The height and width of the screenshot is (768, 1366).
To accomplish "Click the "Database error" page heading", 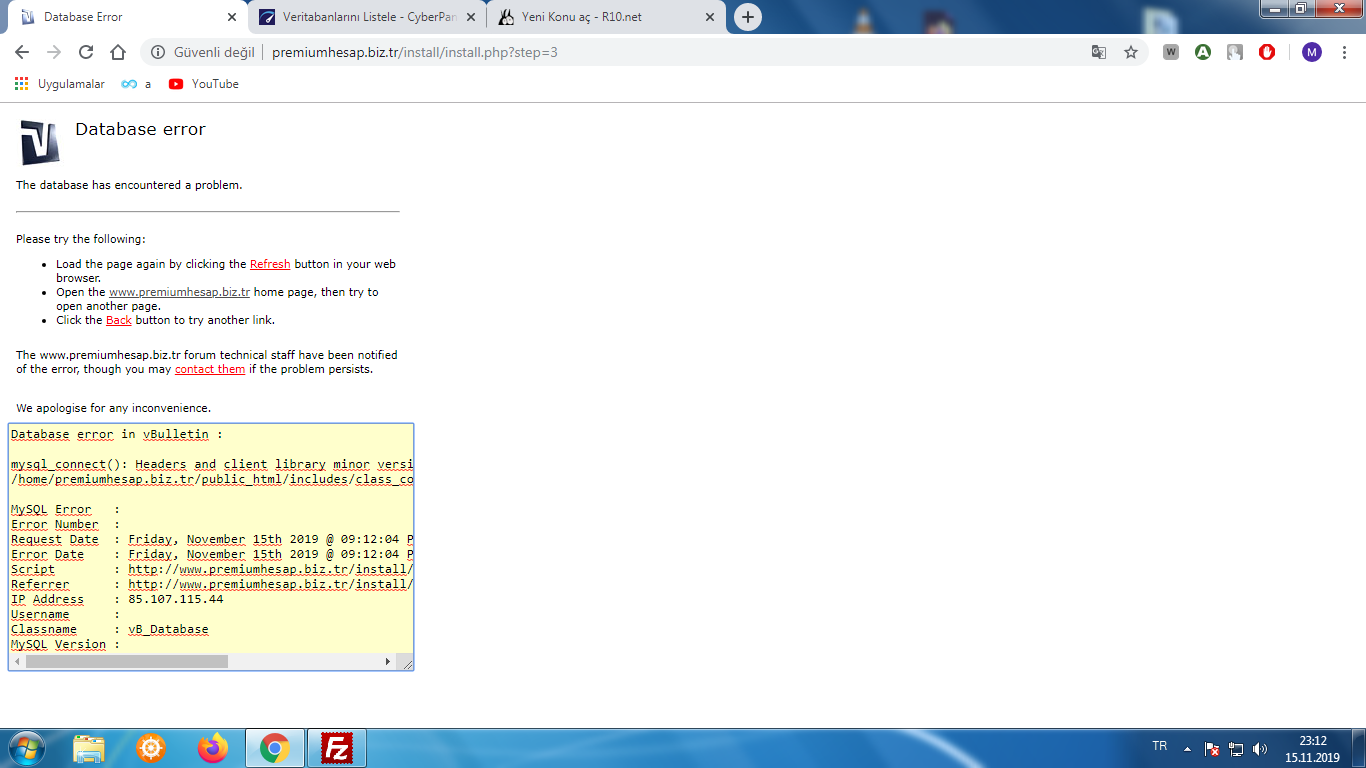I will point(140,129).
